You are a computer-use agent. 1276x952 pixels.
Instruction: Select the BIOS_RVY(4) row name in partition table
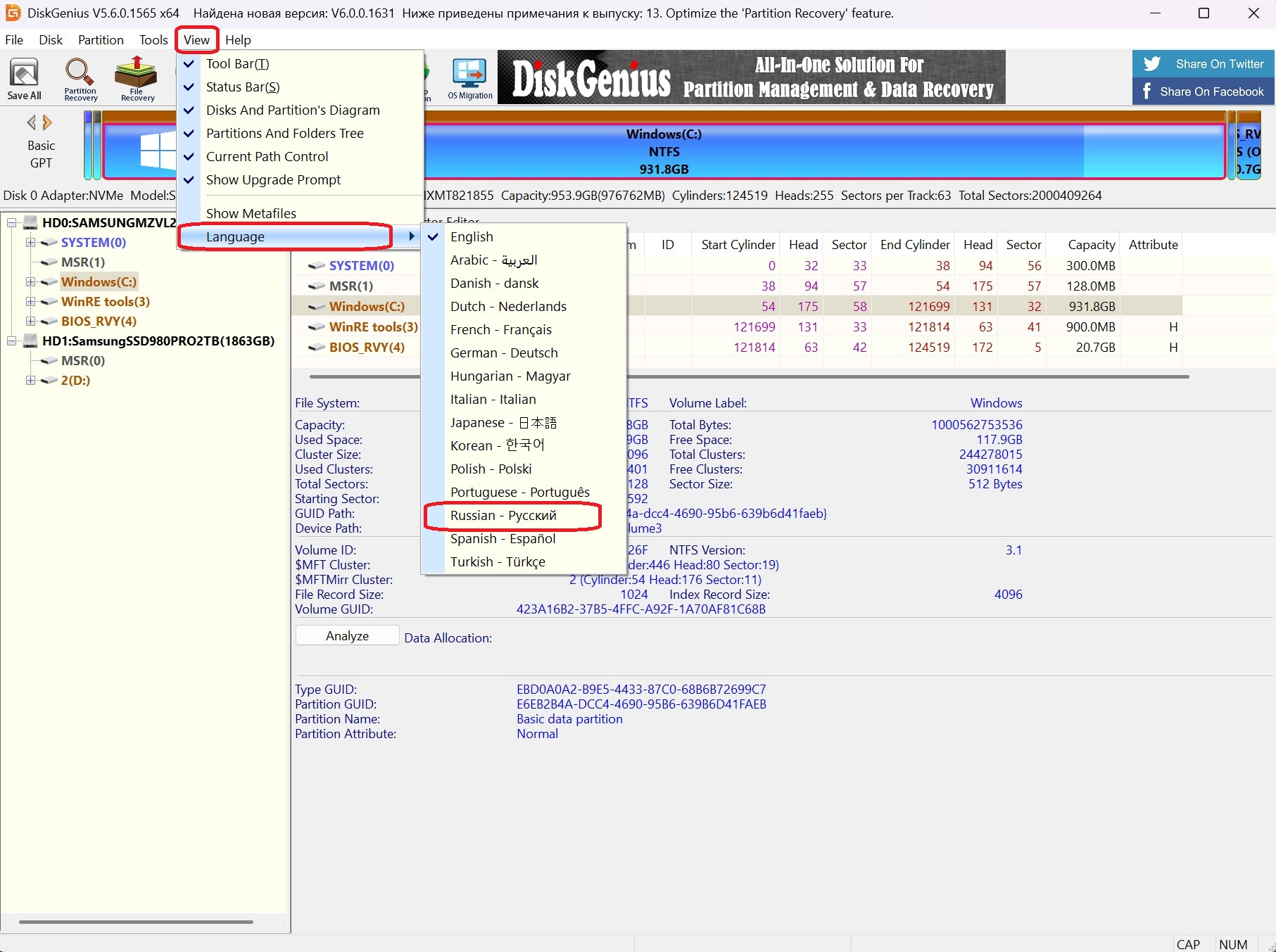367,348
